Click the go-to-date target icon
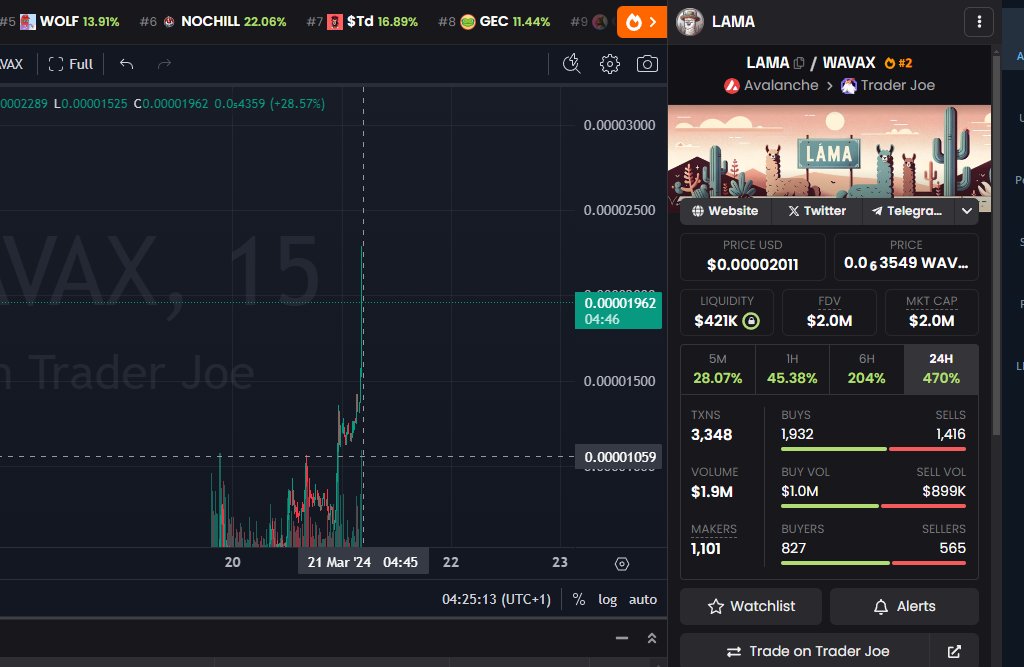This screenshot has height=667, width=1024. tap(622, 564)
